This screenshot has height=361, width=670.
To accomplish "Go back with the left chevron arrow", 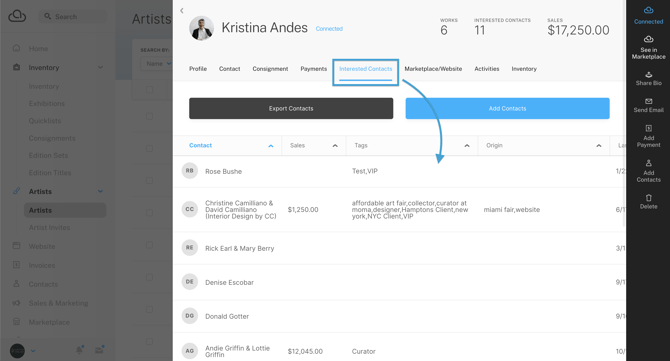I will [182, 10].
